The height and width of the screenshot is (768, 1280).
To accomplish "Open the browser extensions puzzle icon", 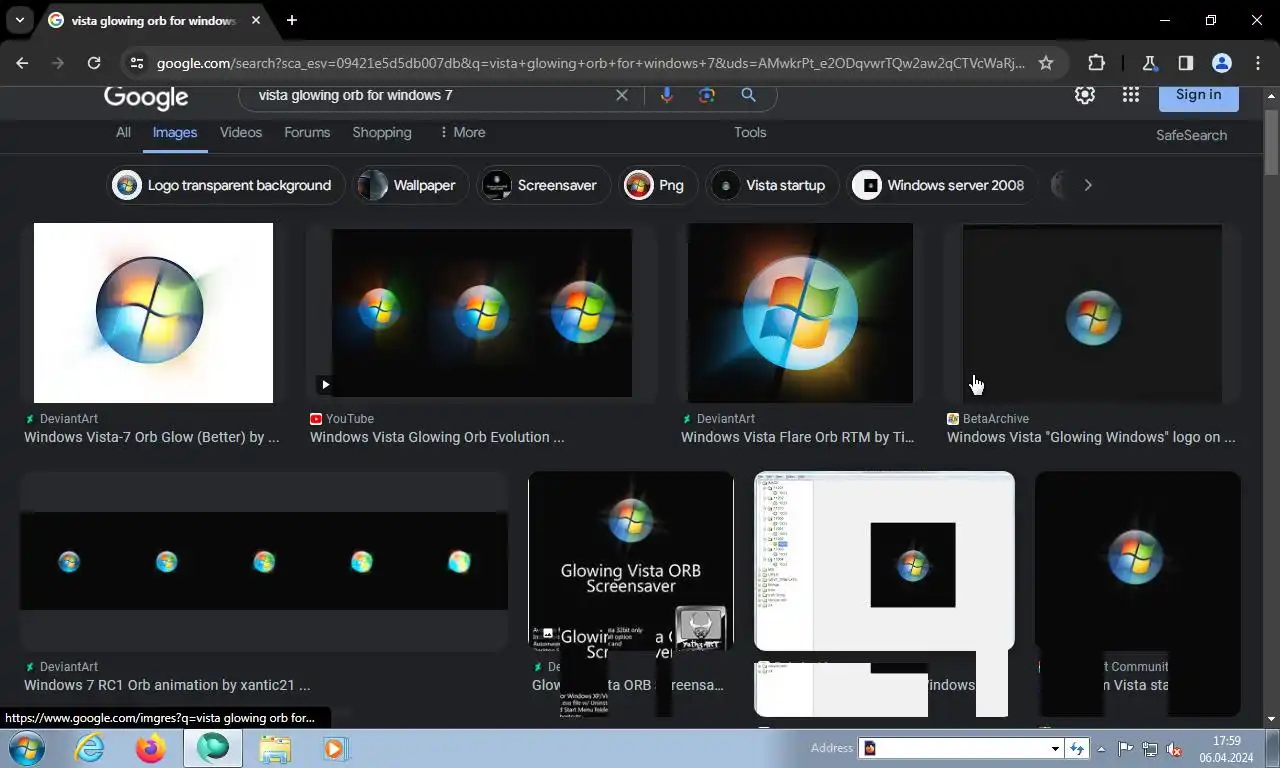I will tap(1096, 63).
